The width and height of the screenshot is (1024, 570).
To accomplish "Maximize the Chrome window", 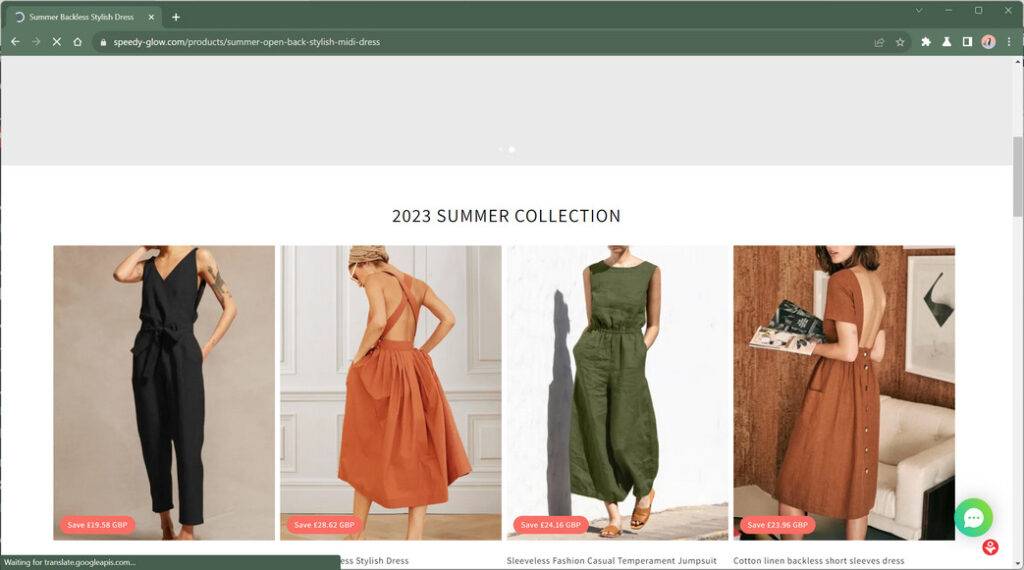I will pyautogui.click(x=978, y=10).
